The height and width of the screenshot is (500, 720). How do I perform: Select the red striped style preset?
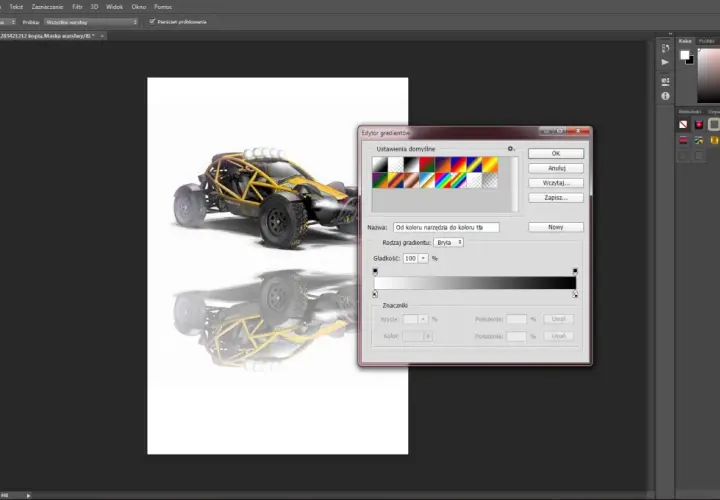(x=683, y=140)
